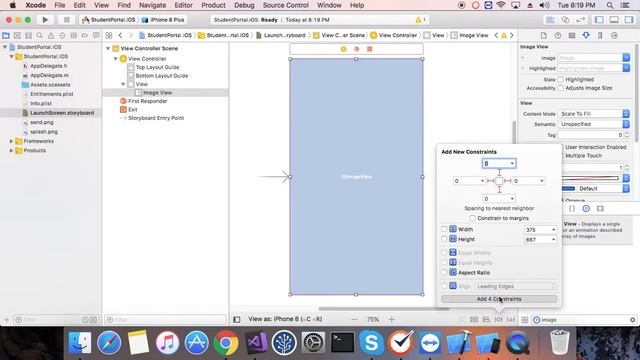Check the Highlighted state checkbox
The width and height of the screenshot is (640, 360).
[560, 80]
